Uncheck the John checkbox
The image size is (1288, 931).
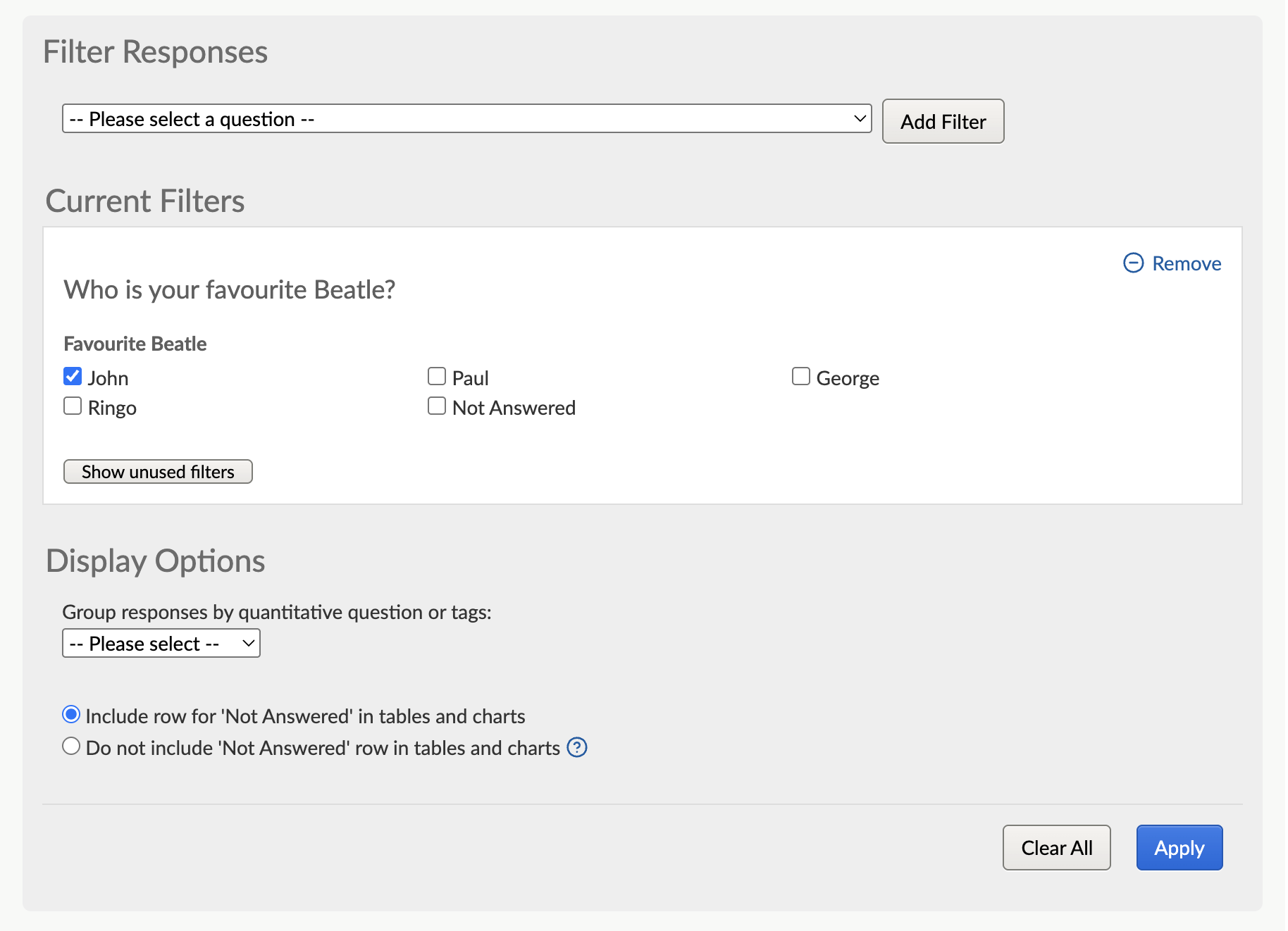coord(73,377)
